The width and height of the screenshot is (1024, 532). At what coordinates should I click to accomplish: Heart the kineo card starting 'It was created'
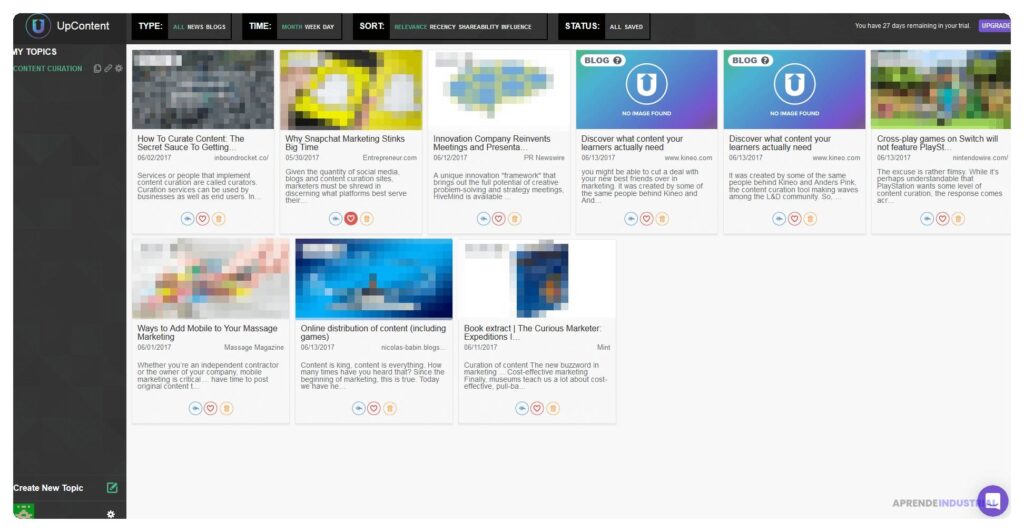pyautogui.click(x=794, y=219)
